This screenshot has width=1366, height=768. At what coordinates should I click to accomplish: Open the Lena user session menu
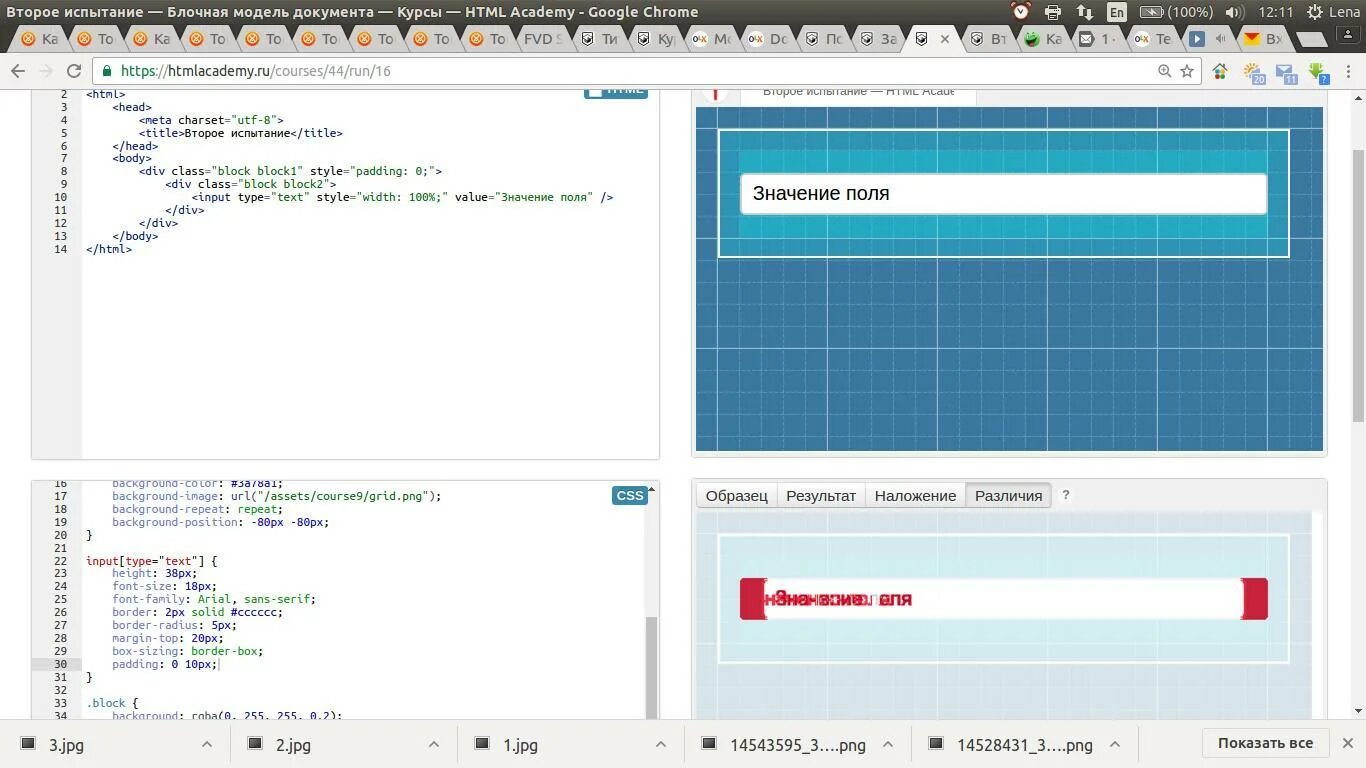(x=1332, y=12)
